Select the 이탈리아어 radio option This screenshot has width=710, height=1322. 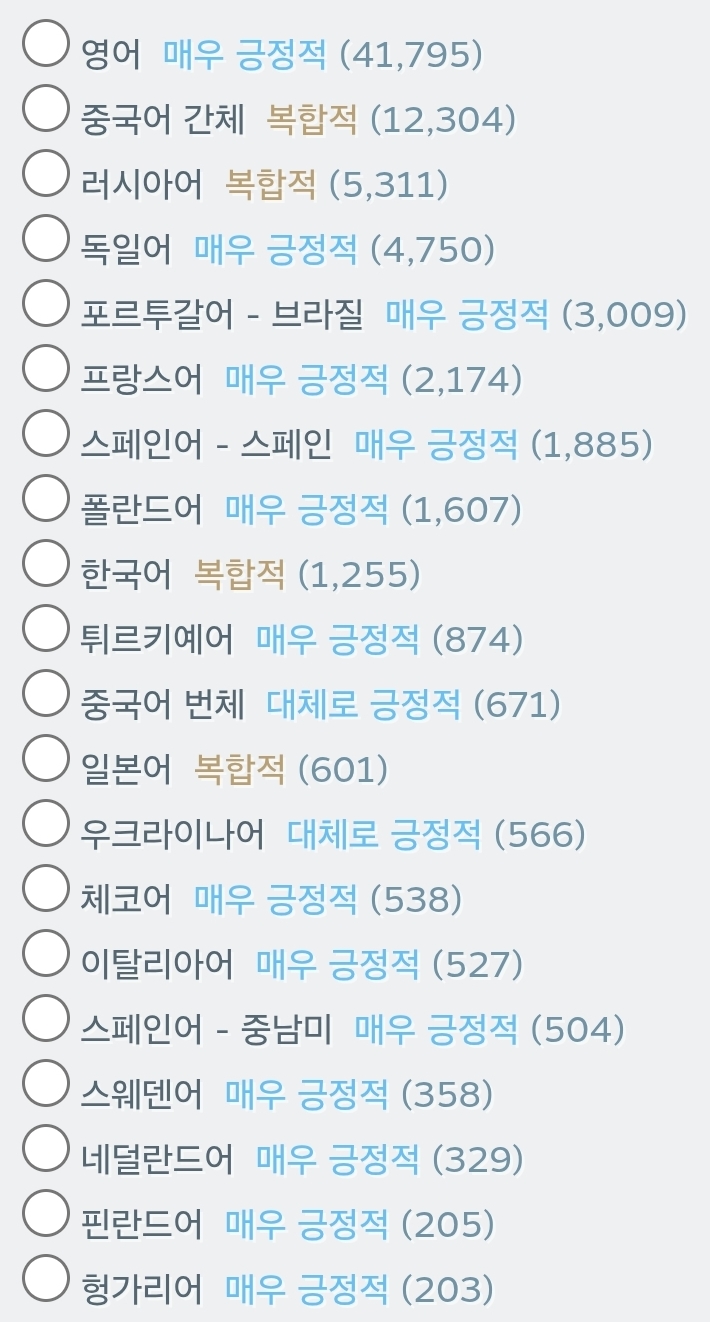(x=45, y=953)
